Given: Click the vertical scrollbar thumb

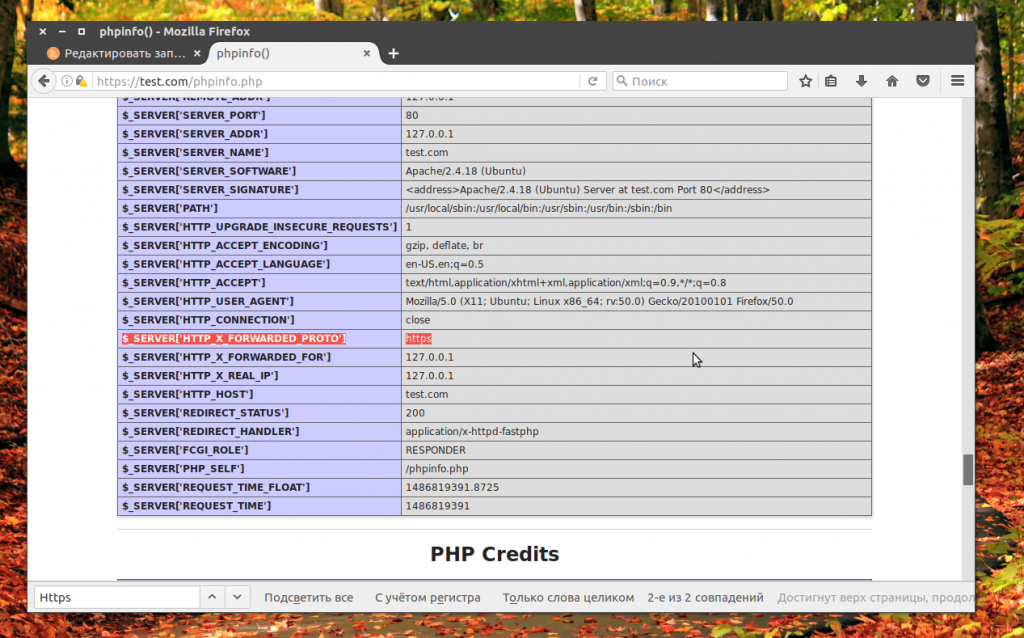Looking at the screenshot, I should 967,469.
